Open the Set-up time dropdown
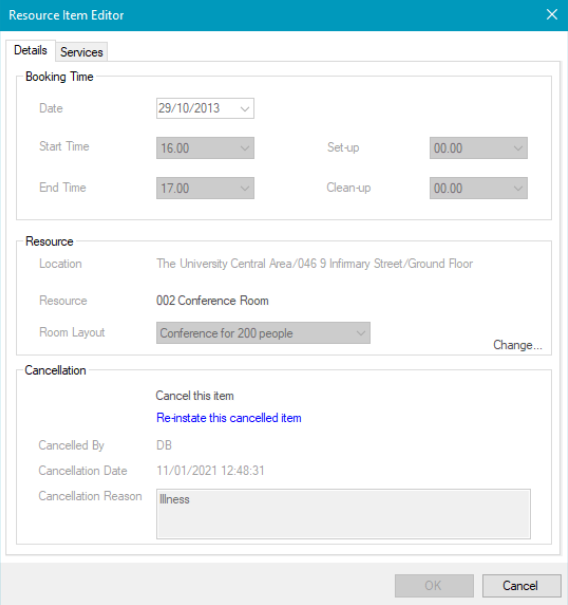 click(478, 148)
